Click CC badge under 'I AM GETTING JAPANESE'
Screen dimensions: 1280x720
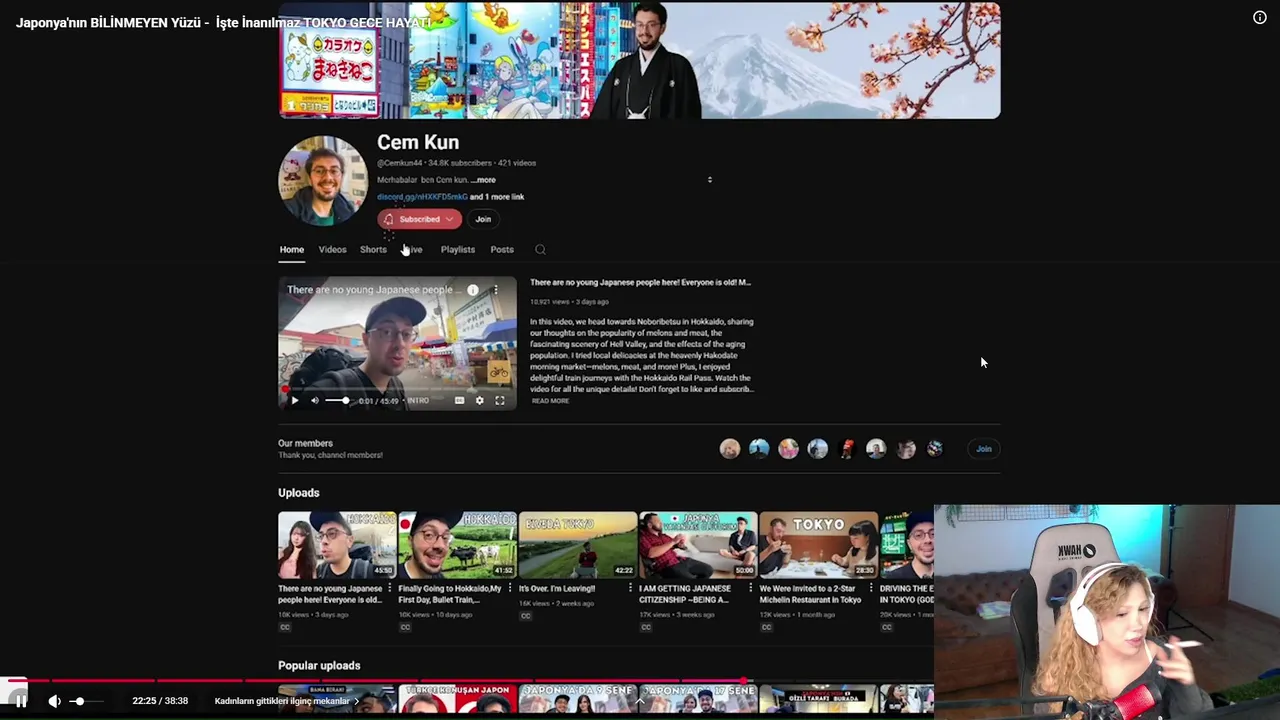pyautogui.click(x=646, y=628)
